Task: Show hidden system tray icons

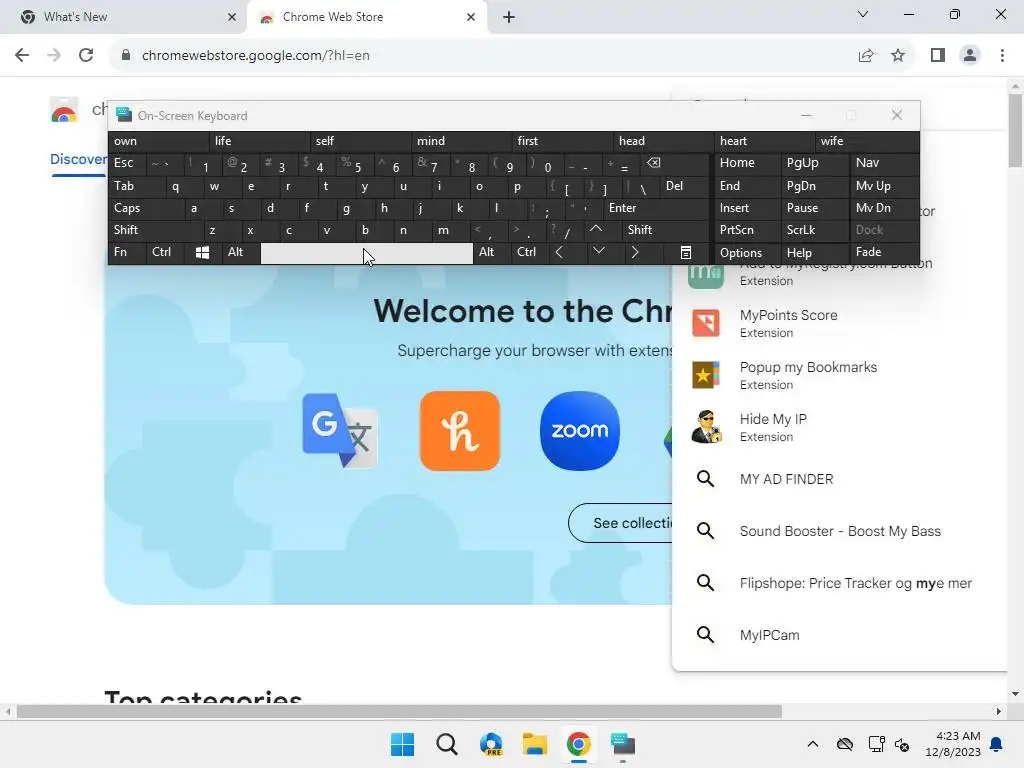Action: coord(812,744)
